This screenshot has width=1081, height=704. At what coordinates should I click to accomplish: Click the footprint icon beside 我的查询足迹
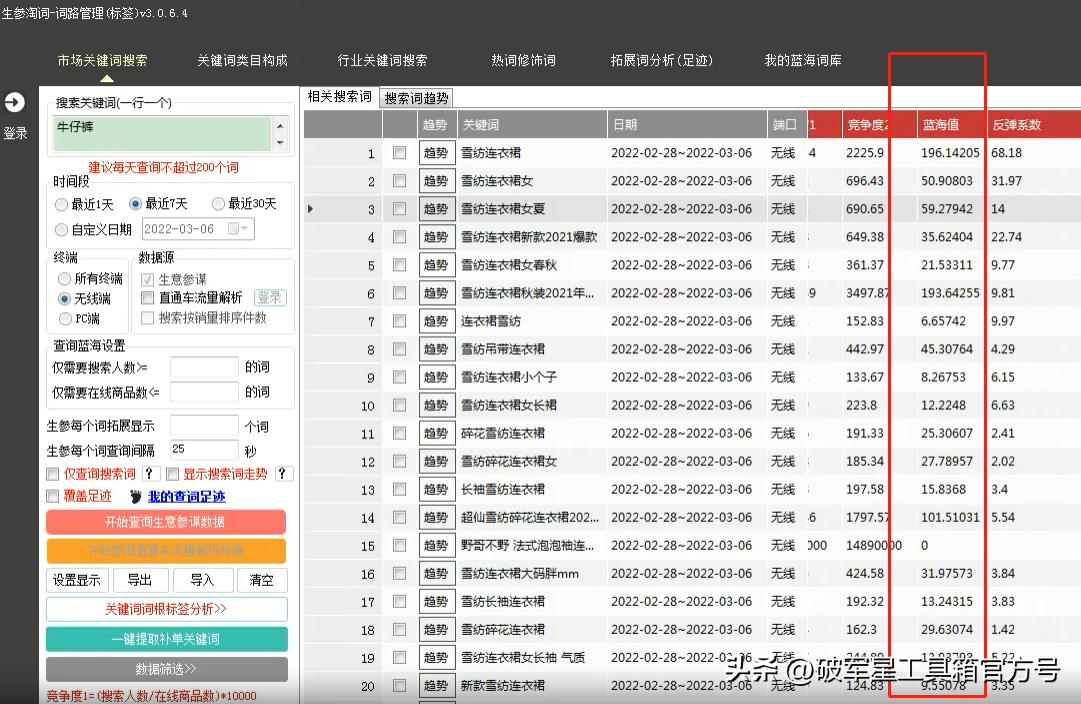point(137,496)
